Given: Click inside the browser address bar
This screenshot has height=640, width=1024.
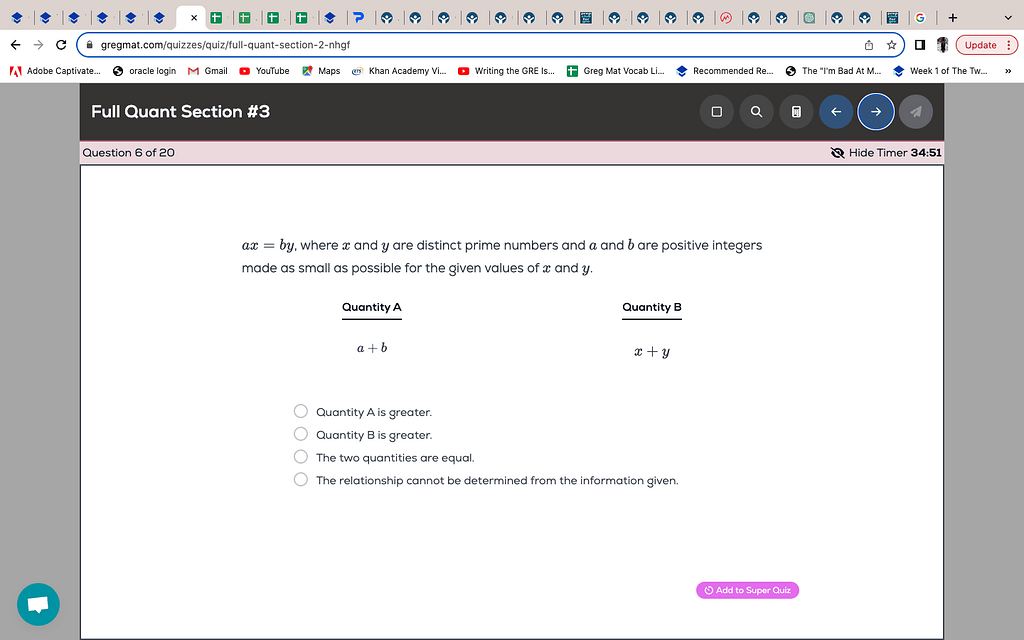Looking at the screenshot, I should coord(400,44).
